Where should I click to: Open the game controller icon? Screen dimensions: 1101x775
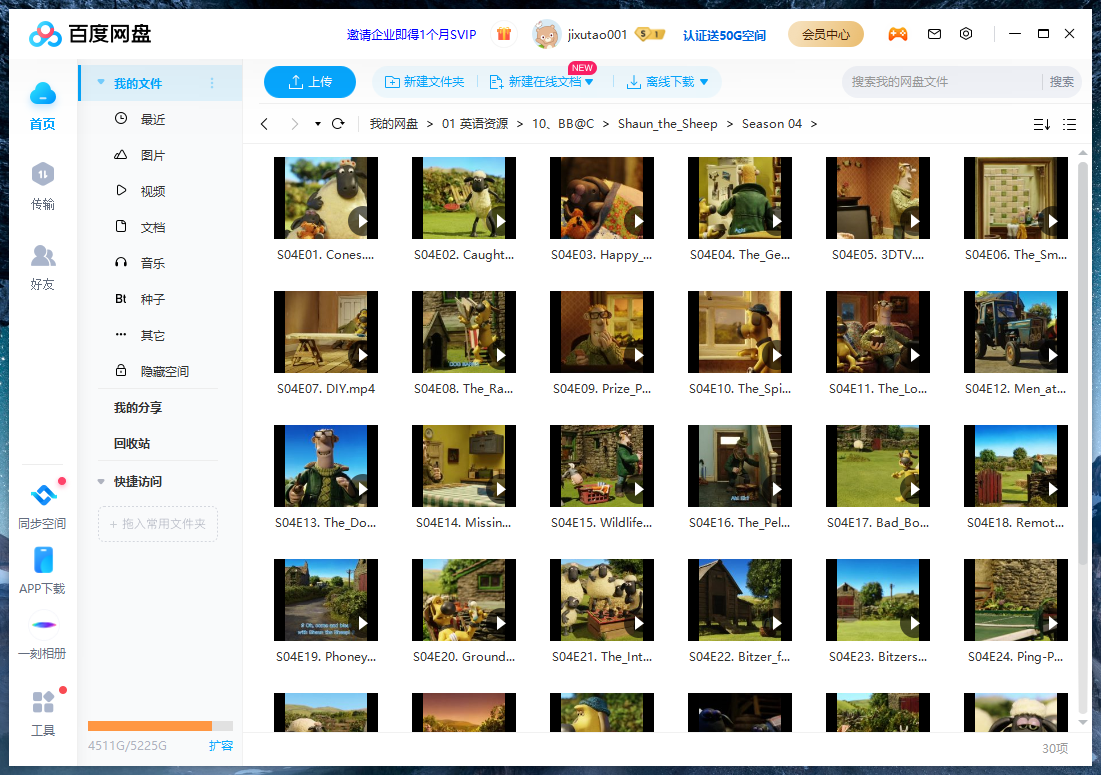tap(897, 34)
